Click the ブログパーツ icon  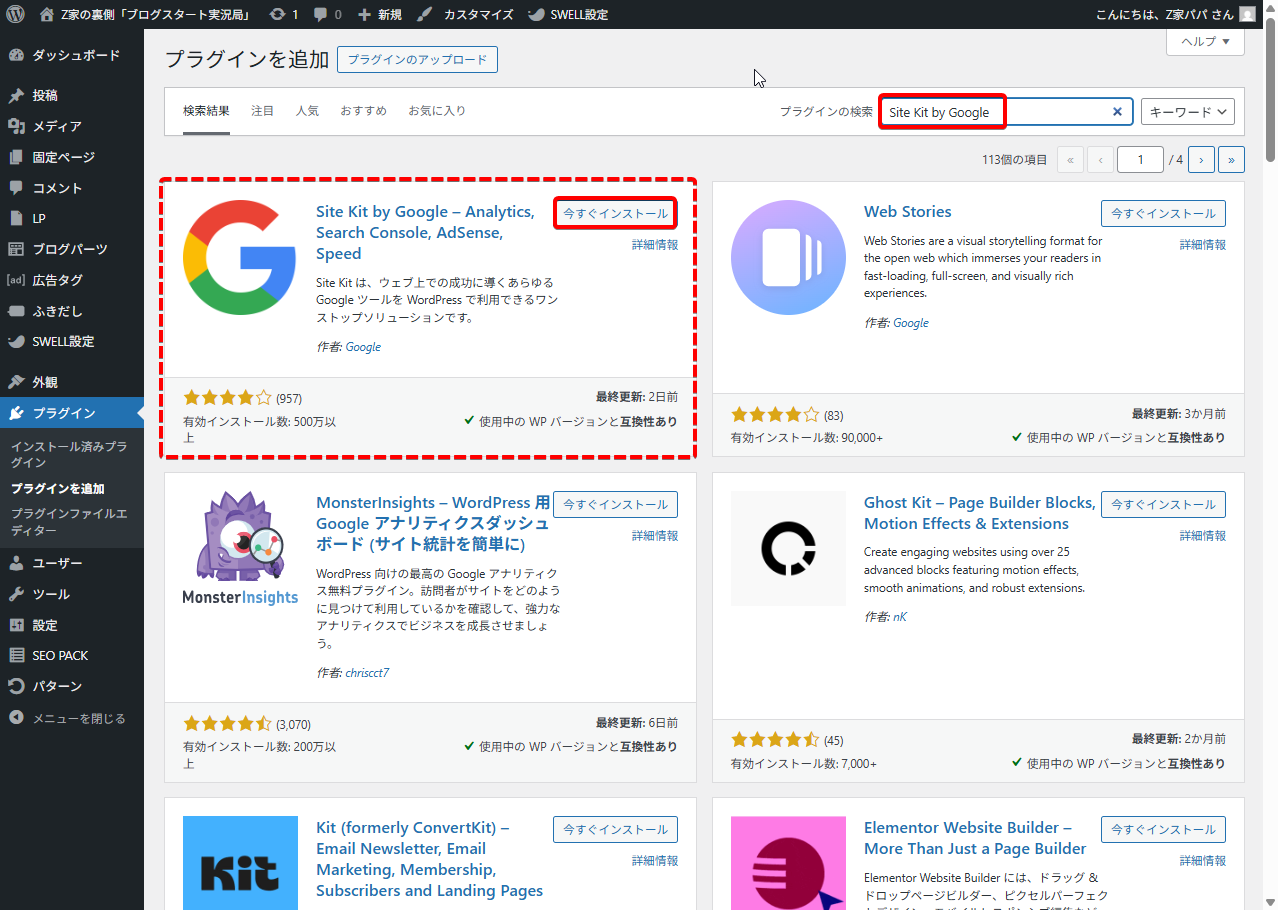coord(16,250)
